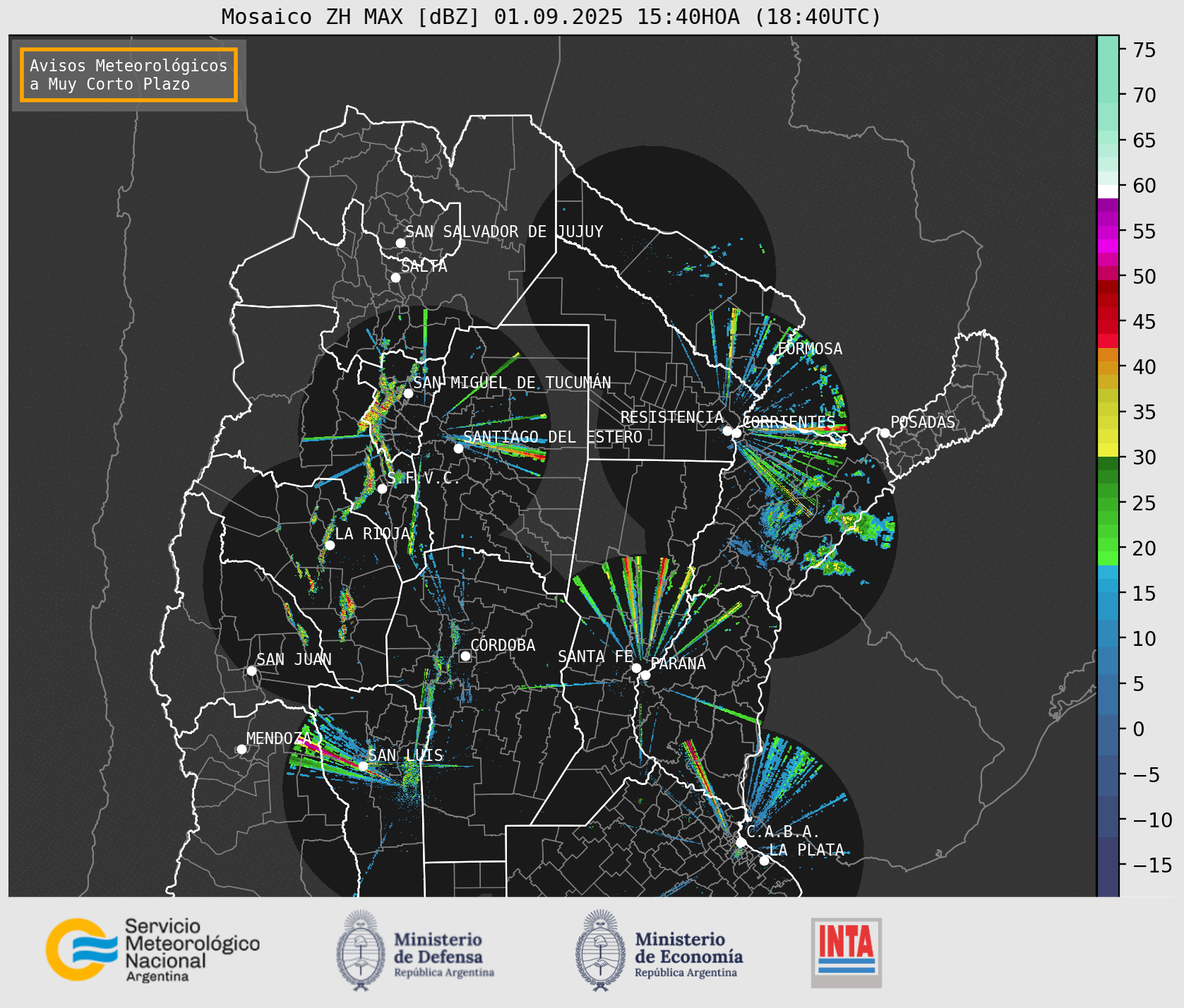Select the Santiago del Estero city dot
The image size is (1184, 1008).
point(458,448)
